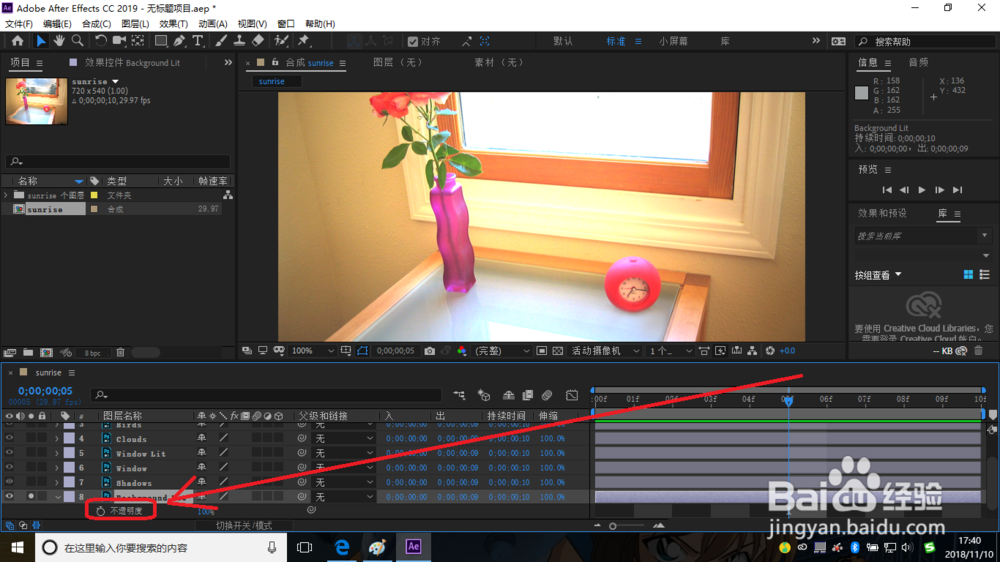Expand the Clouds layer properties
The width and height of the screenshot is (1000, 562).
(57, 439)
